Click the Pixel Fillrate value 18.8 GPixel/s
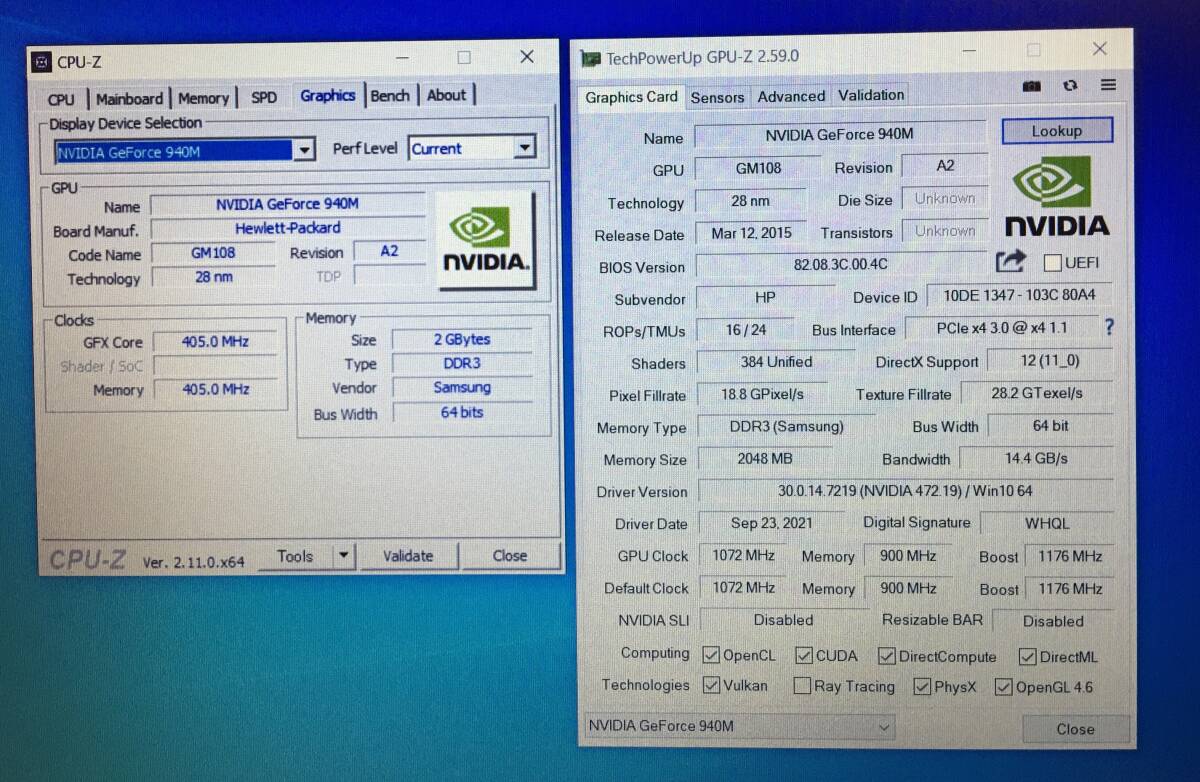Screen dimensions: 1200x782 tap(762, 394)
